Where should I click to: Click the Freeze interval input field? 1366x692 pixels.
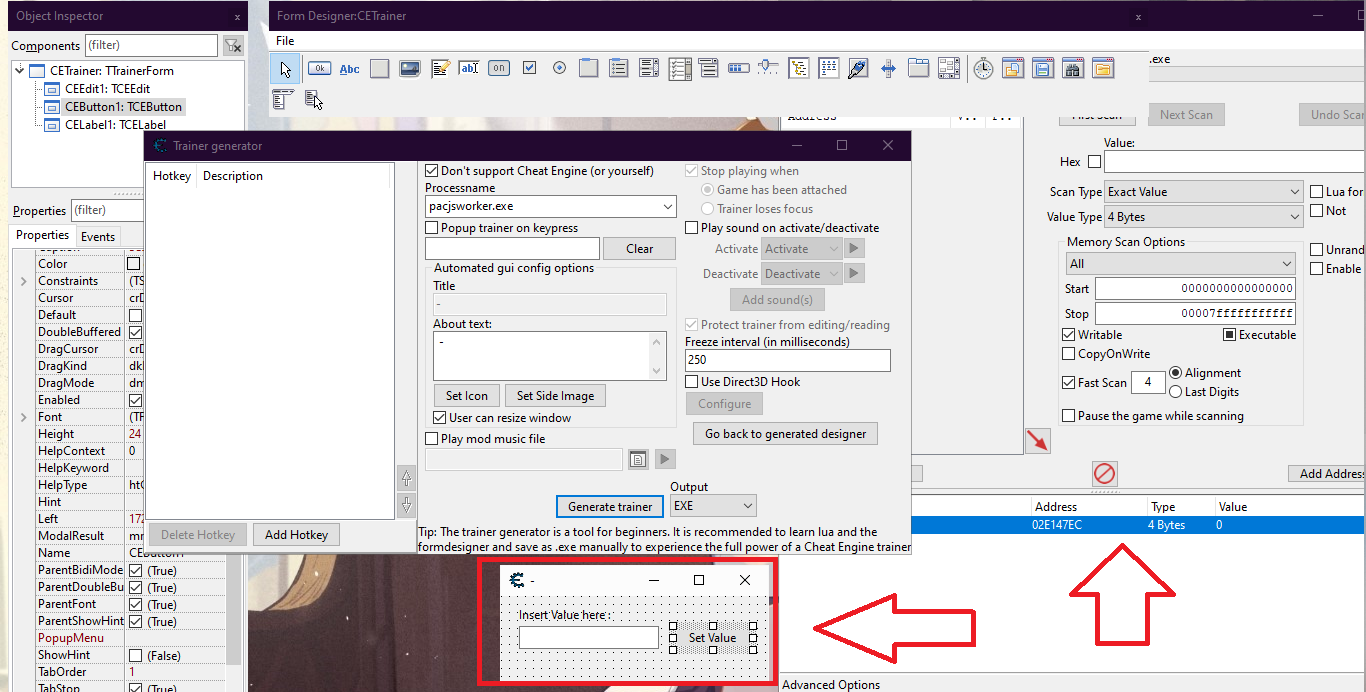[x=787, y=360]
